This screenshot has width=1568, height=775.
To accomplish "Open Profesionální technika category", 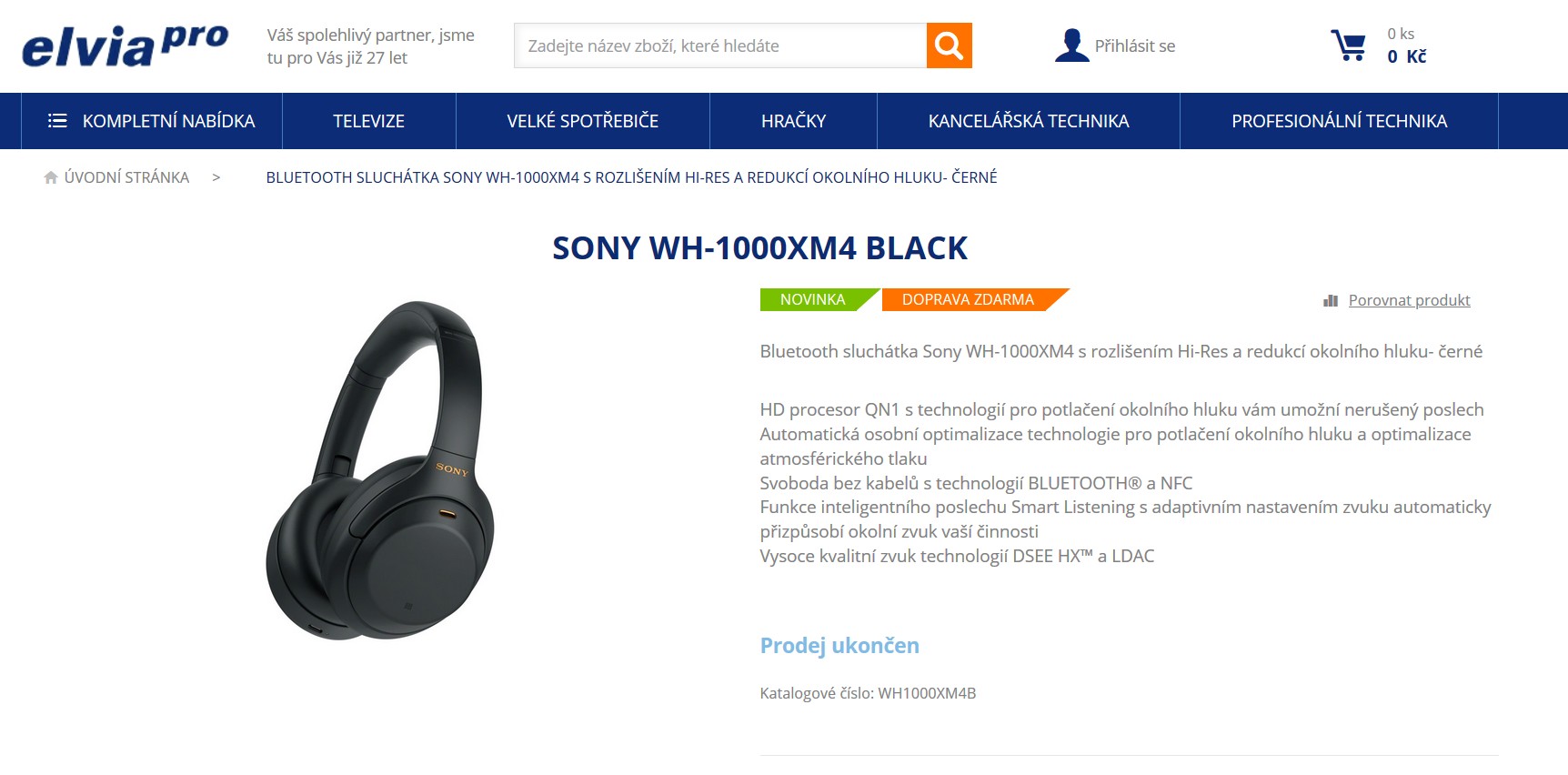I will pyautogui.click(x=1339, y=121).
